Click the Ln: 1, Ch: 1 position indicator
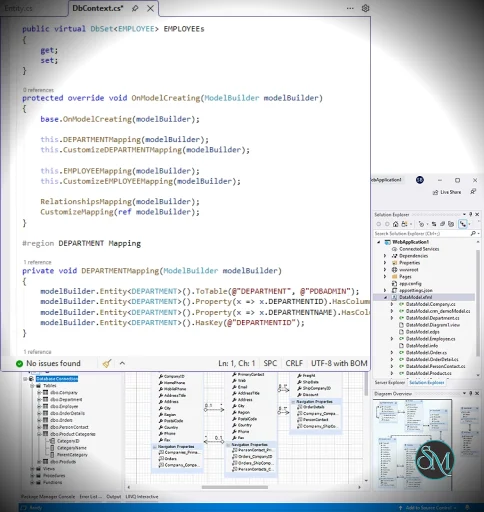The width and height of the screenshot is (484, 512). [x=237, y=363]
